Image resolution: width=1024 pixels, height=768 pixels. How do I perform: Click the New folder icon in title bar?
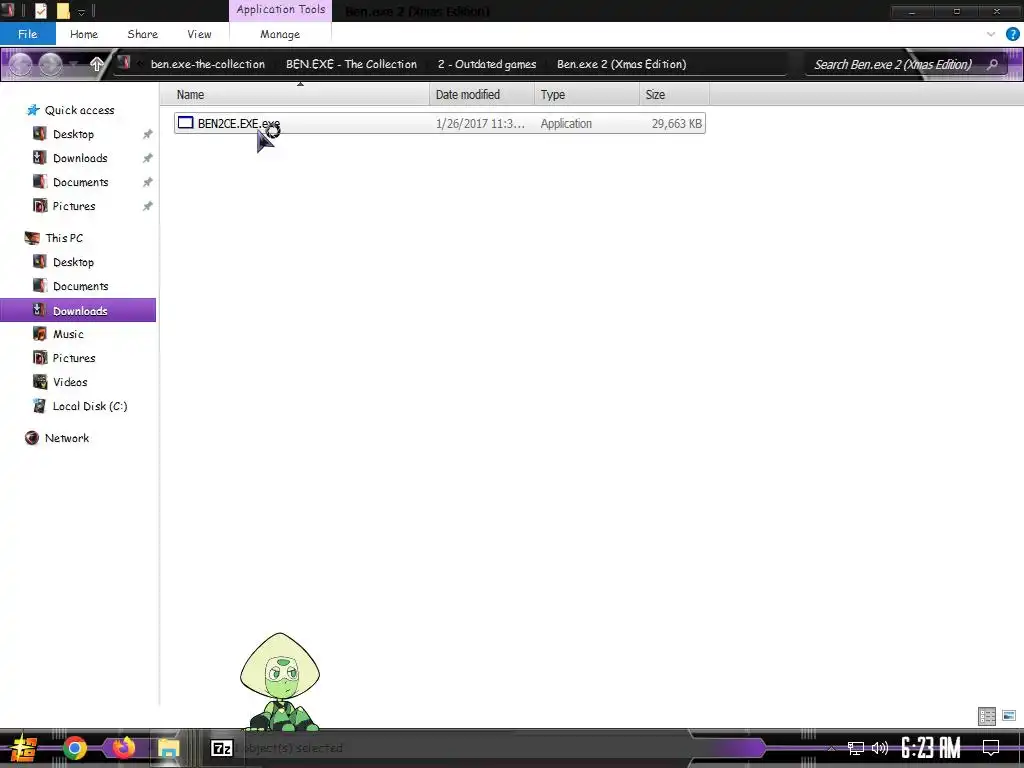point(63,10)
